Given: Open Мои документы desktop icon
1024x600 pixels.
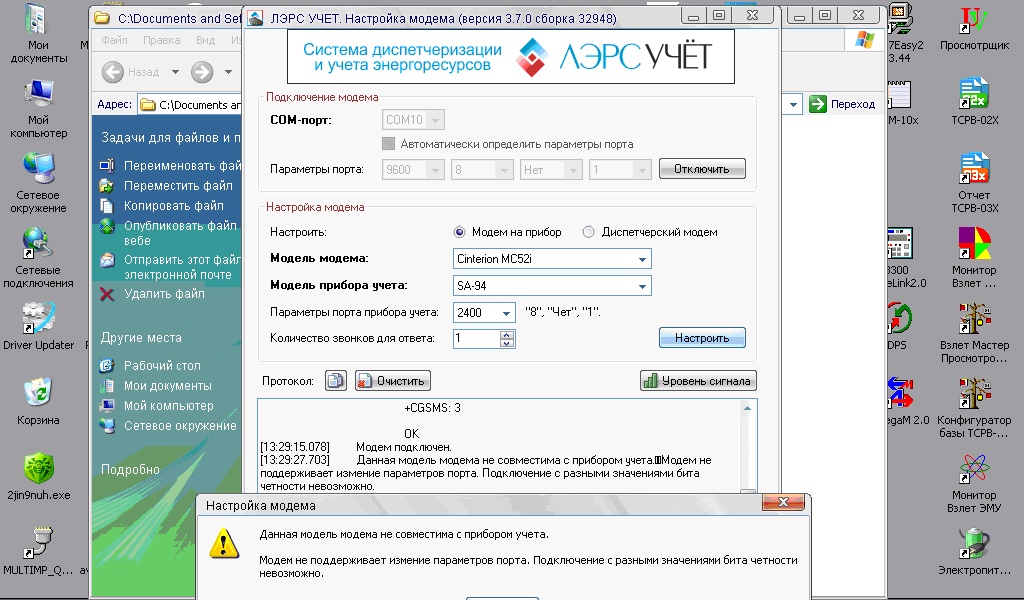Looking at the screenshot, I should pos(38,34).
